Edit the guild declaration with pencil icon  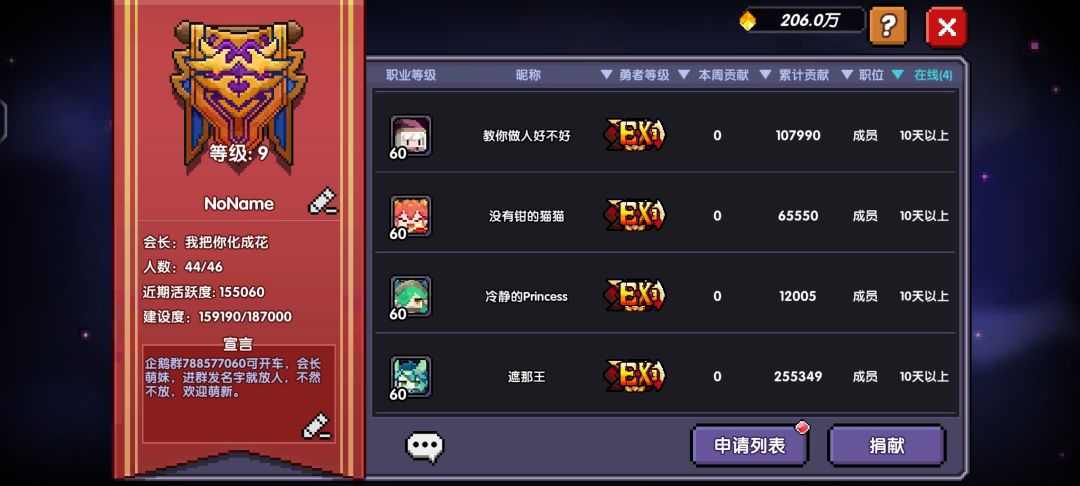point(317,426)
